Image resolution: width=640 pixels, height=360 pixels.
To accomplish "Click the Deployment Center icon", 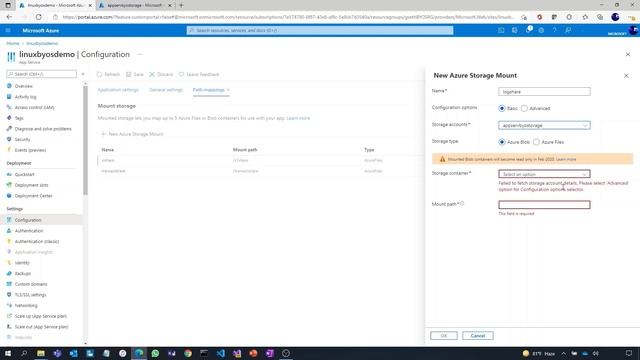I will point(9,196).
